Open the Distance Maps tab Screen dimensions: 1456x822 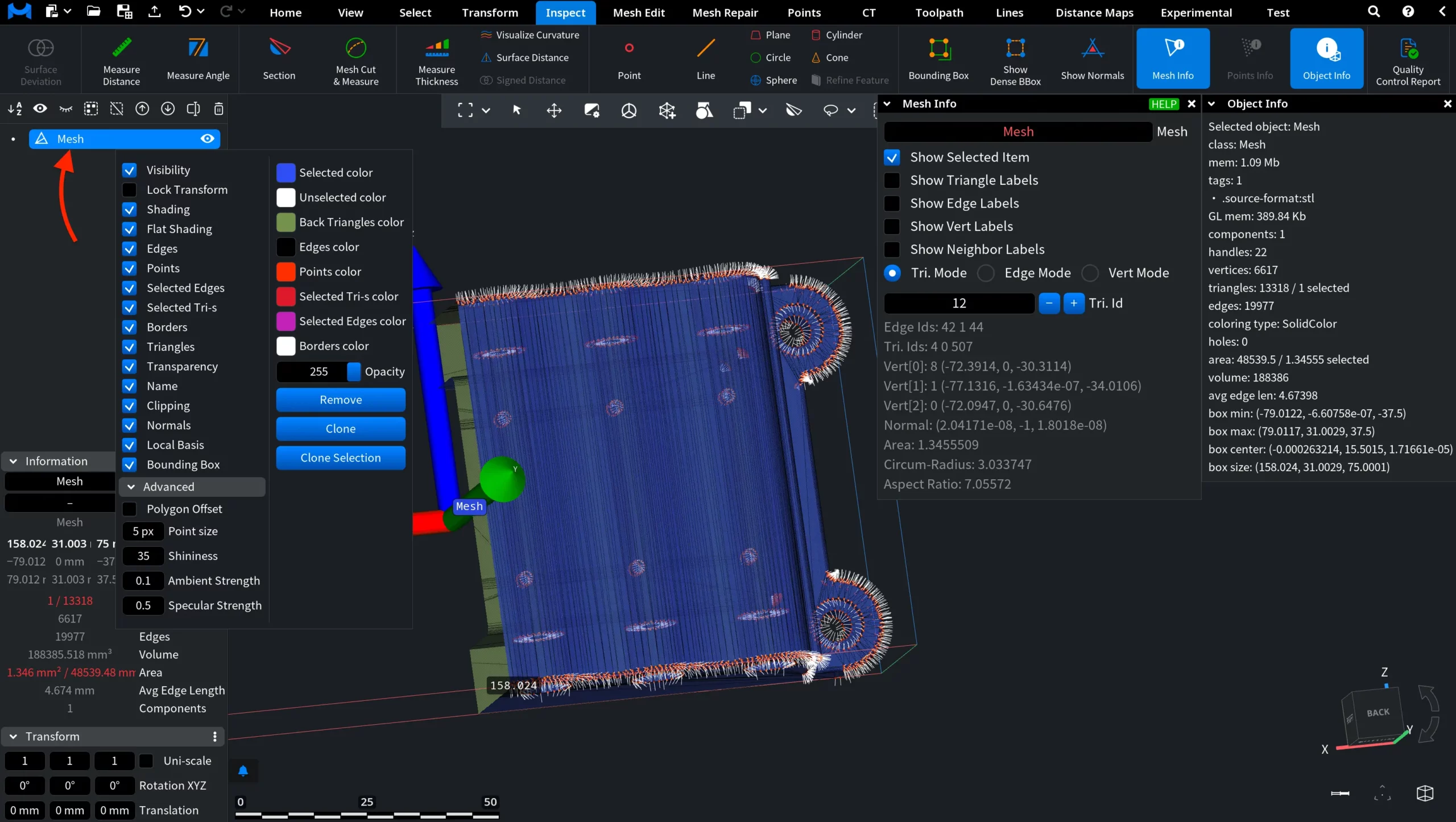point(1094,13)
